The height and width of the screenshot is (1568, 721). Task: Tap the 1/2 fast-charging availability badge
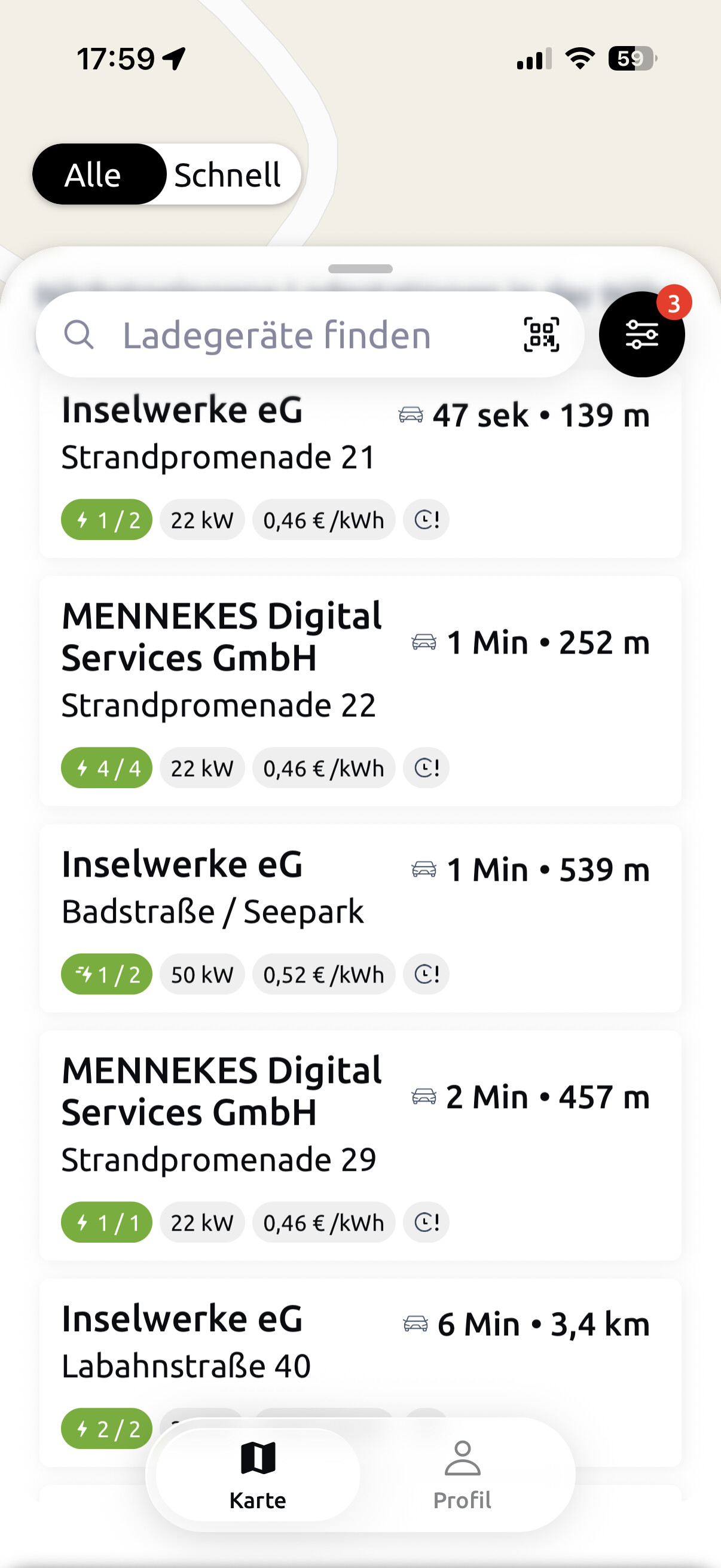tap(106, 975)
